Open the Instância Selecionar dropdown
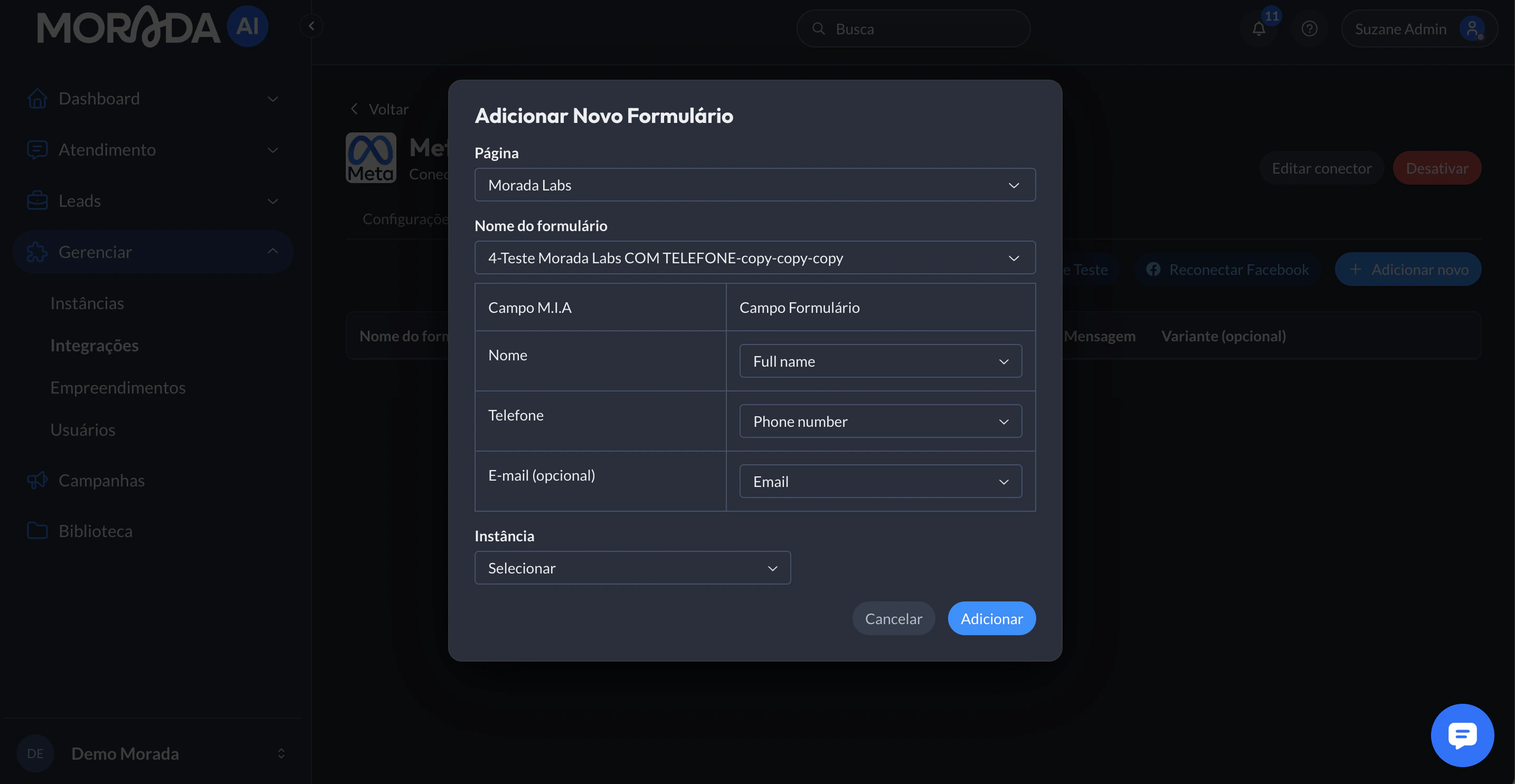The height and width of the screenshot is (784, 1515). (x=632, y=568)
